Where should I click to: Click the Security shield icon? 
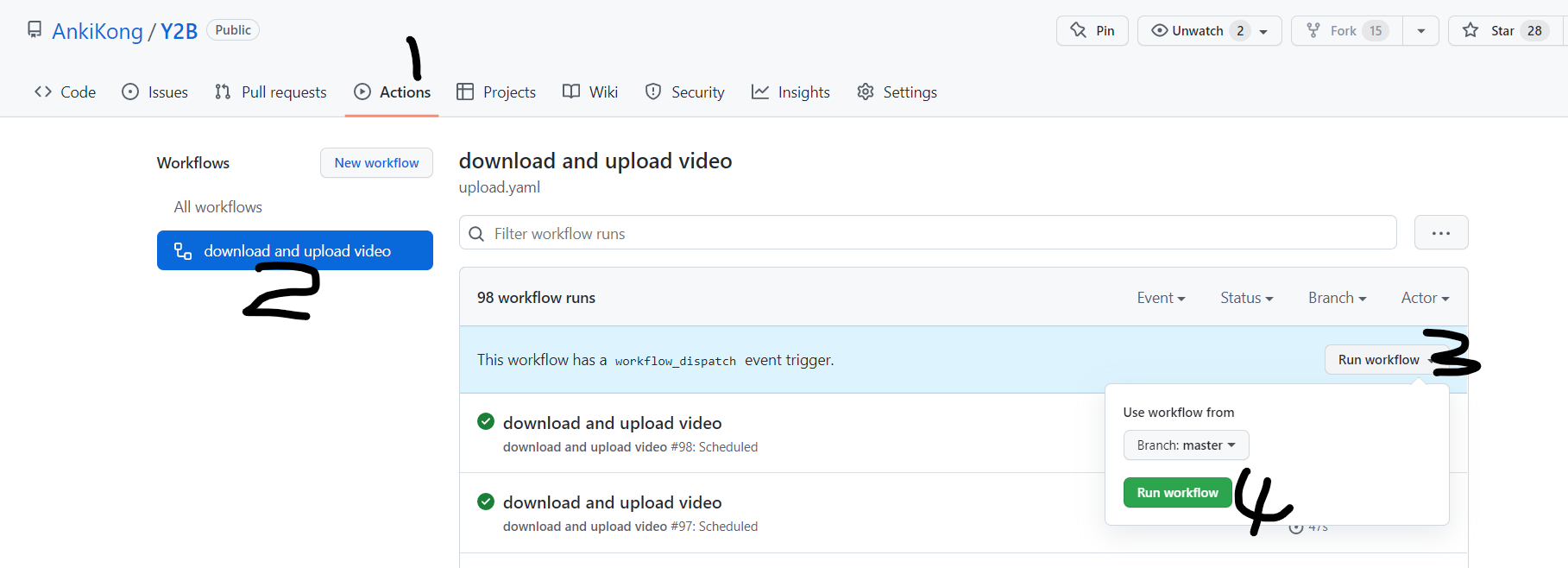coord(653,92)
